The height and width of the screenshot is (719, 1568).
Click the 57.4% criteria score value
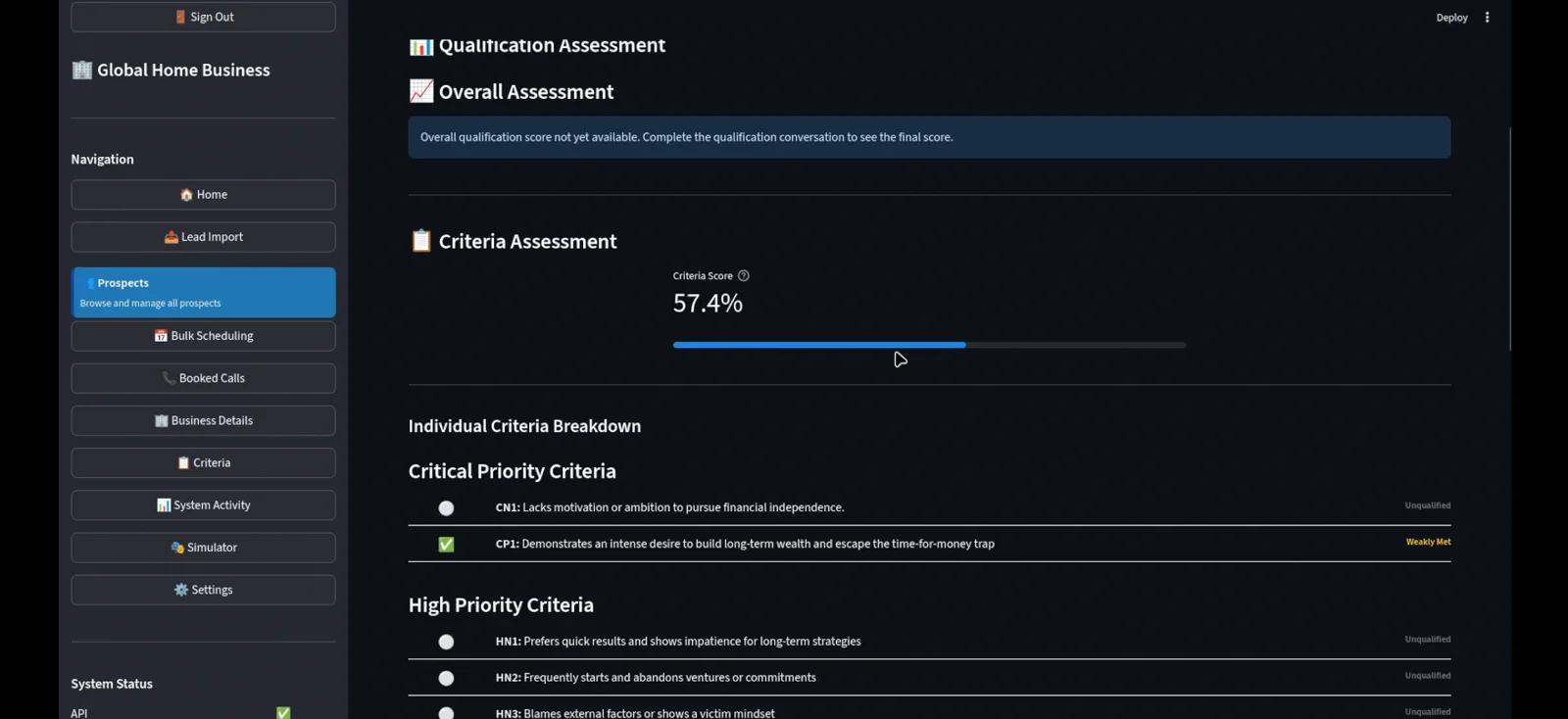tap(708, 304)
